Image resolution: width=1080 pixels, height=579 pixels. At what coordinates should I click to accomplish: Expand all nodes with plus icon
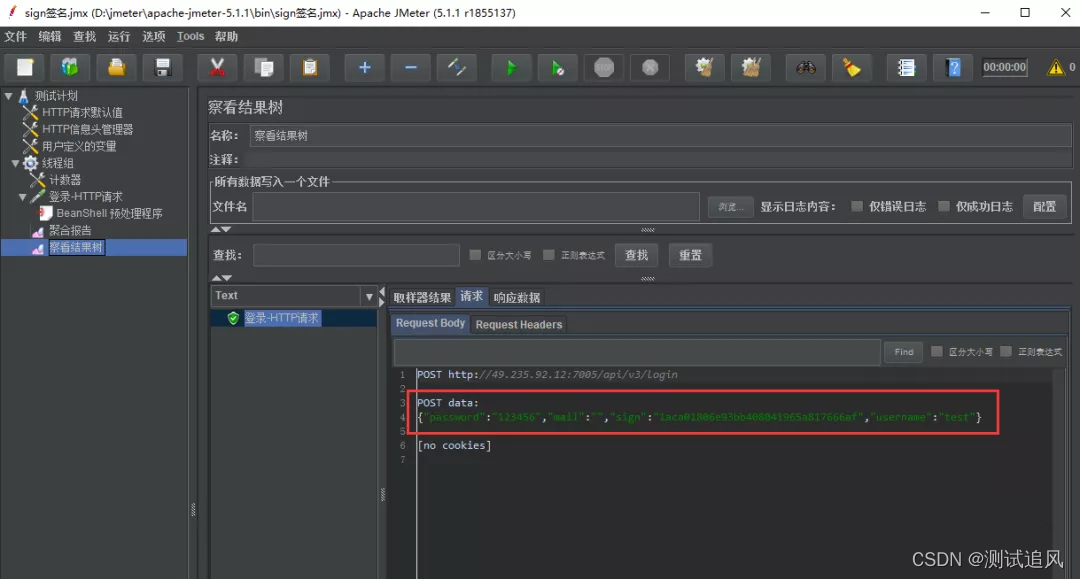pos(364,67)
